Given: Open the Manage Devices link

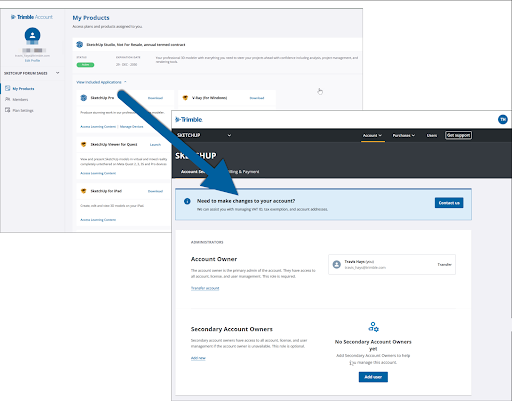Looking at the screenshot, I should coord(131,127).
